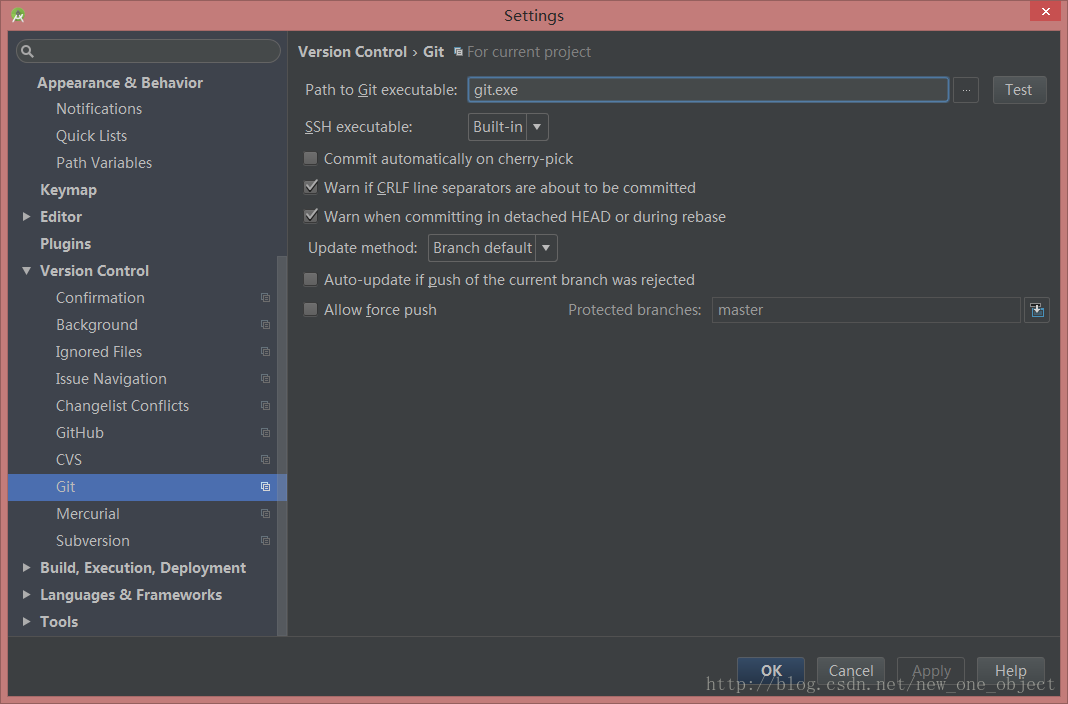
Task: Click the Apply button
Action: [931, 671]
